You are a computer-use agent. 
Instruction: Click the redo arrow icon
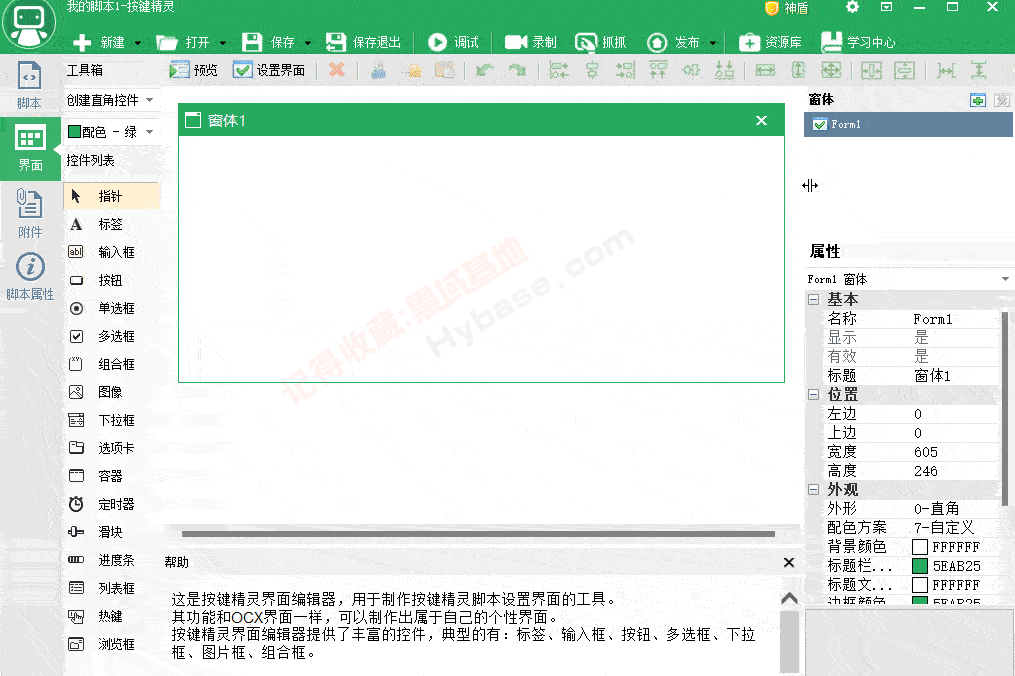point(517,70)
